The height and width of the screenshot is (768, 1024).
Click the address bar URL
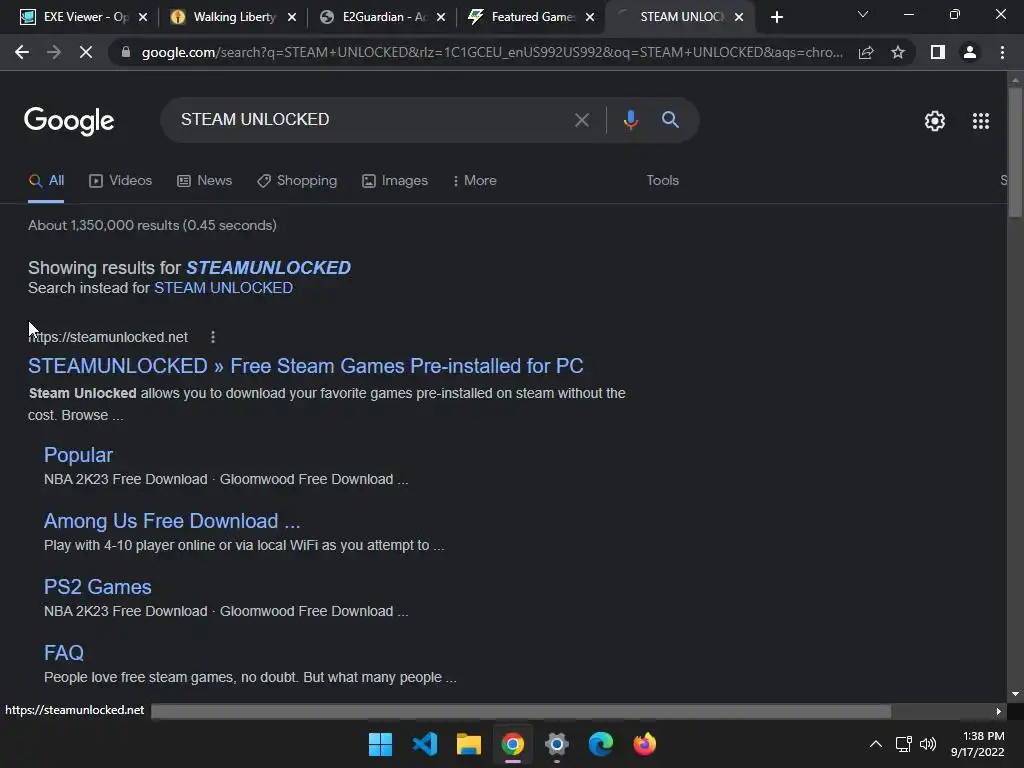click(492, 52)
